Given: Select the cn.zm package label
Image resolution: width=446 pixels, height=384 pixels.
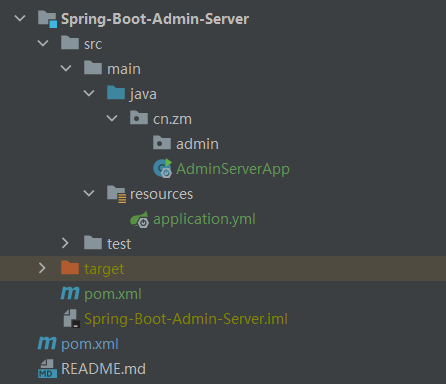Looking at the screenshot, I should [x=172, y=119].
